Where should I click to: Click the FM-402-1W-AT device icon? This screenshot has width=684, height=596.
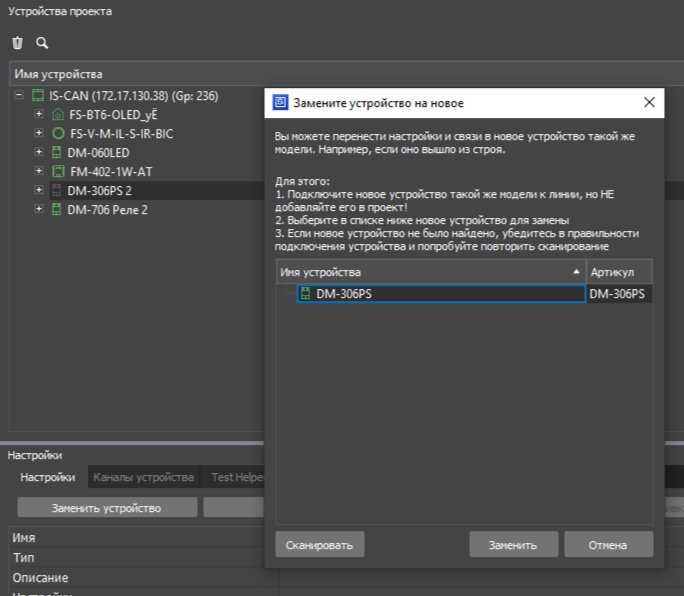[57, 172]
